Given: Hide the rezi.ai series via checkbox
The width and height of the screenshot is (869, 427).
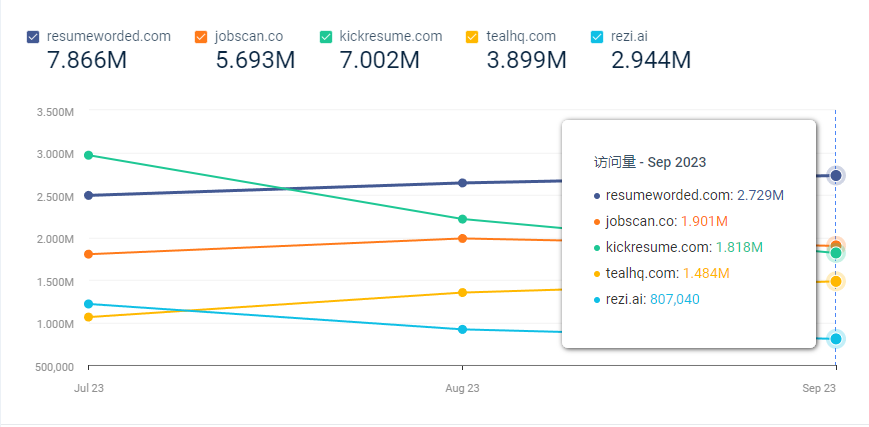Looking at the screenshot, I should click(x=597, y=37).
